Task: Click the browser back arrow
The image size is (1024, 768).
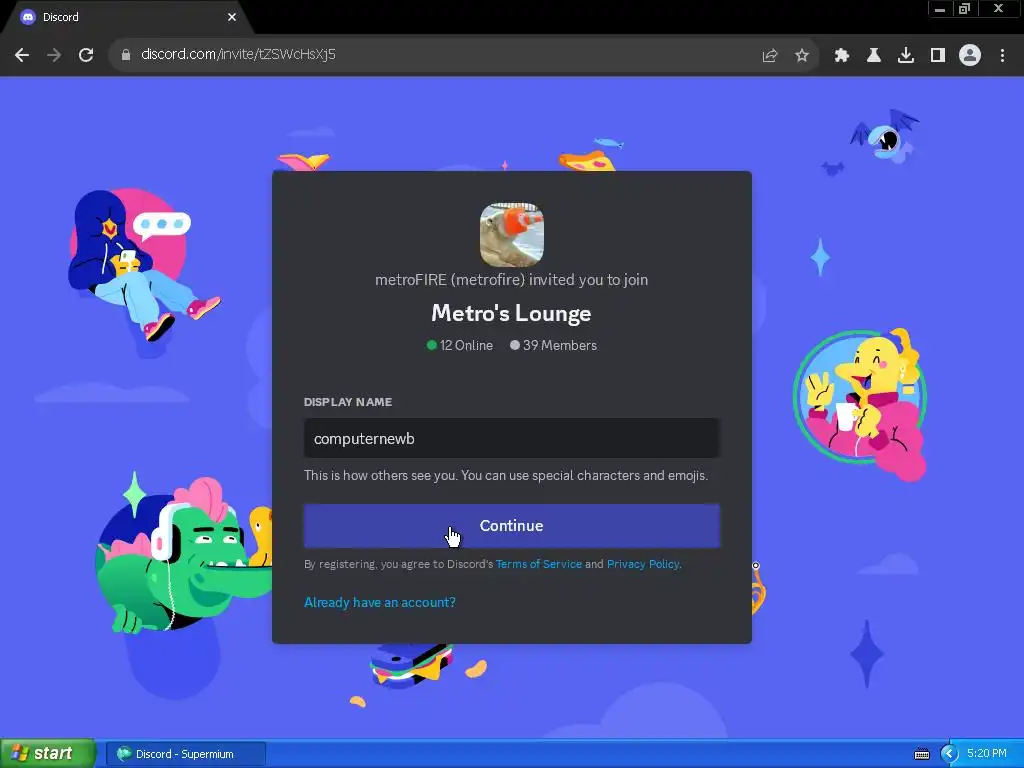Action: 22,55
